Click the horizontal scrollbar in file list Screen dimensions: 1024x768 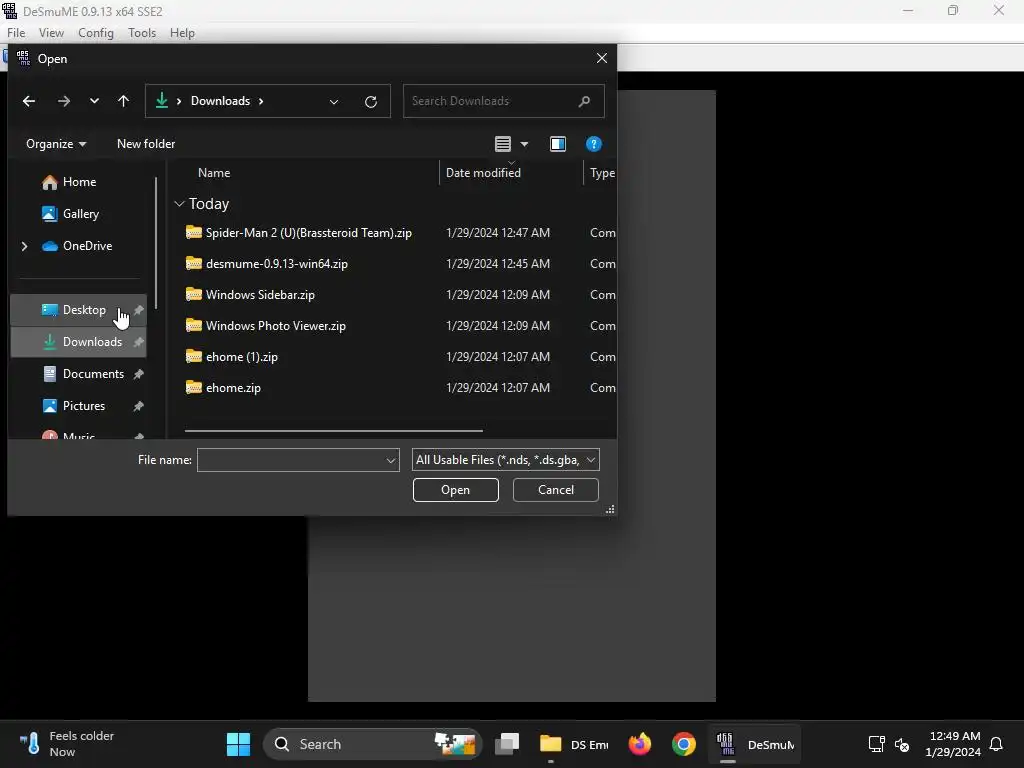pos(334,431)
